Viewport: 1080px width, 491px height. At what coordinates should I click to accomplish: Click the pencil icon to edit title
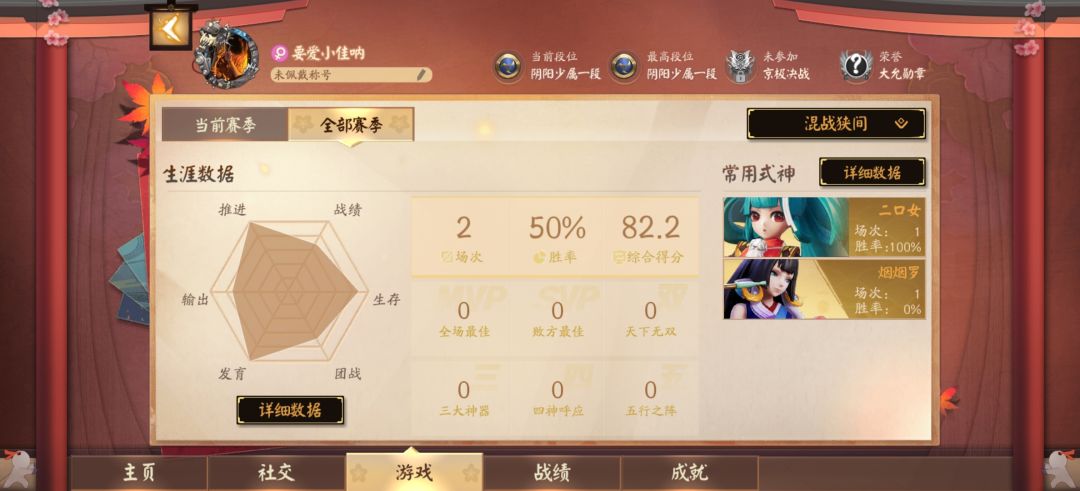421,75
